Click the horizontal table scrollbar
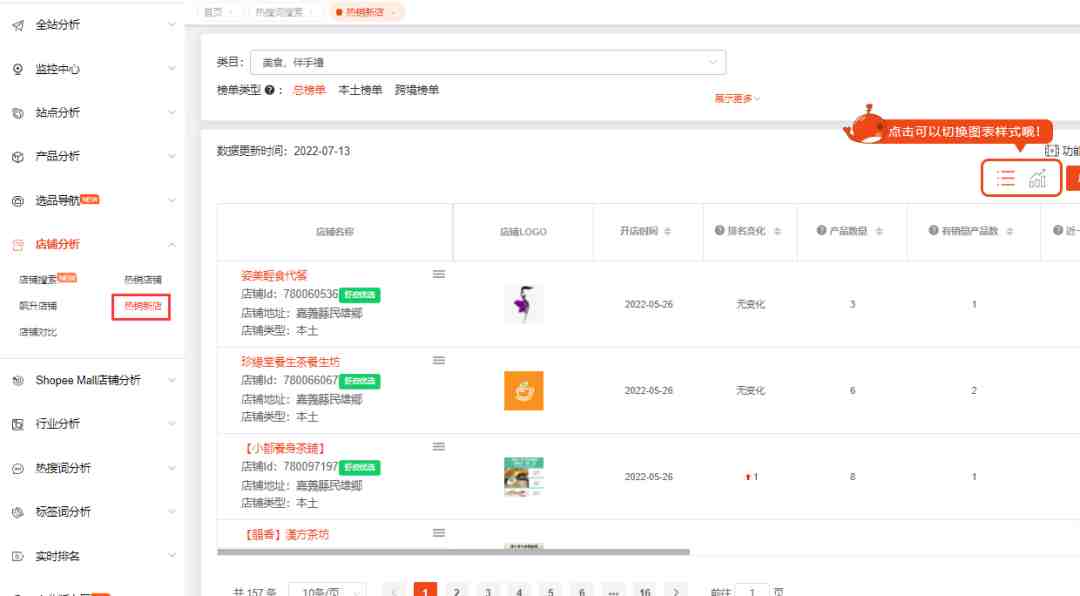 coord(453,552)
